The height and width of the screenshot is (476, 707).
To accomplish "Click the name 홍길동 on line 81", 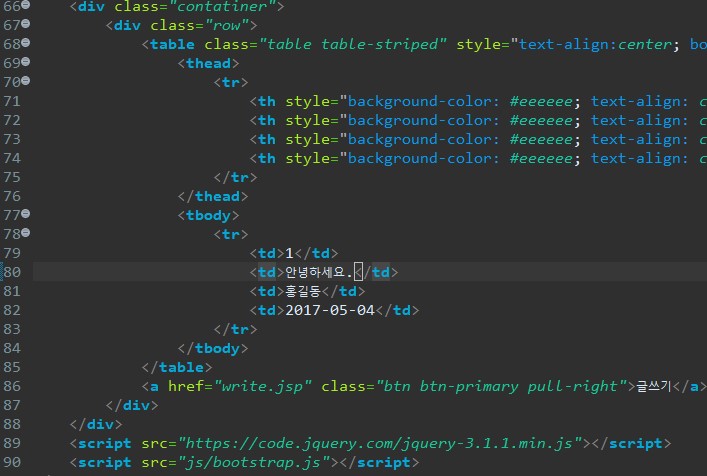I will click(x=303, y=291).
